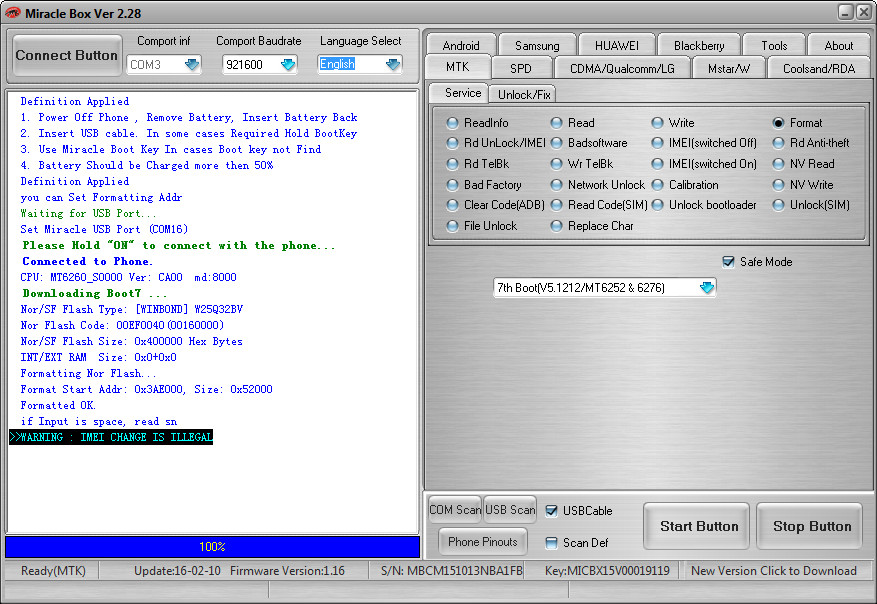Click the Formatted OK. log line

tap(58, 405)
